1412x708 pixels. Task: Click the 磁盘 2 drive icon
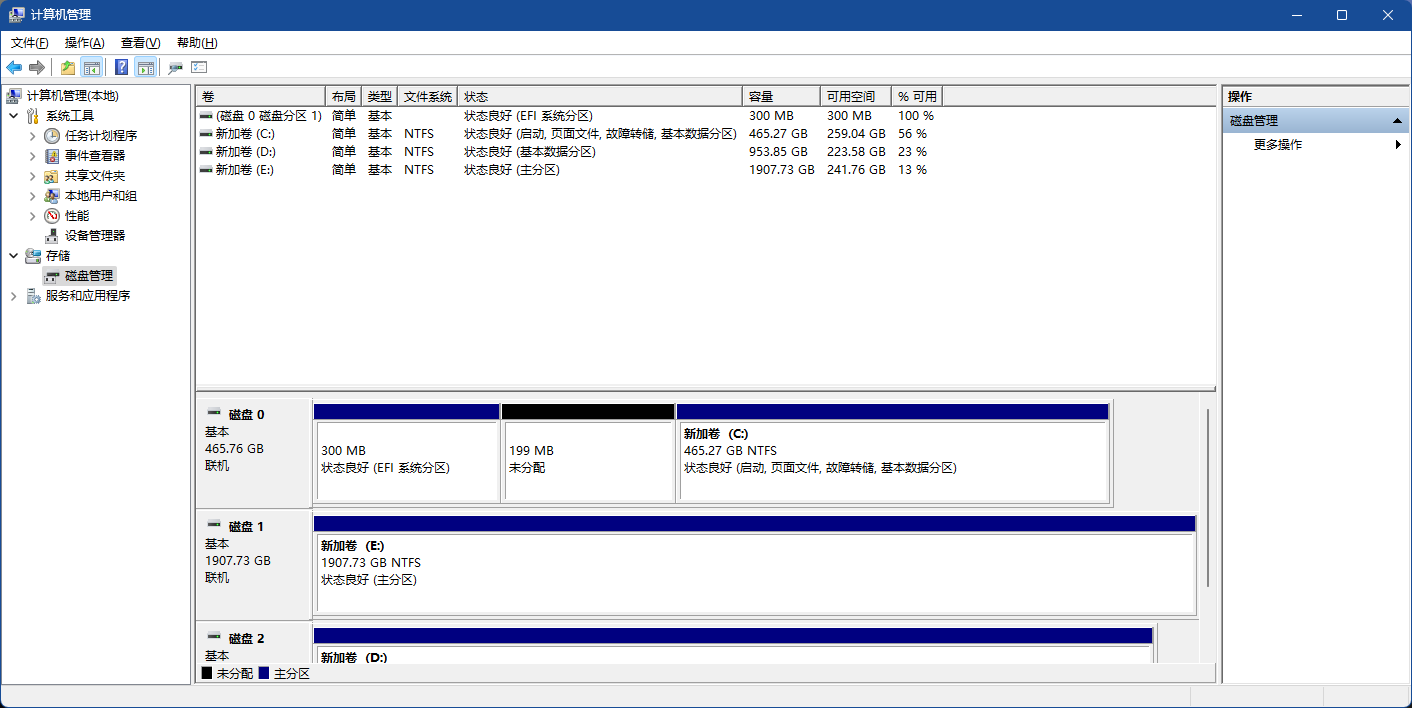coord(214,637)
